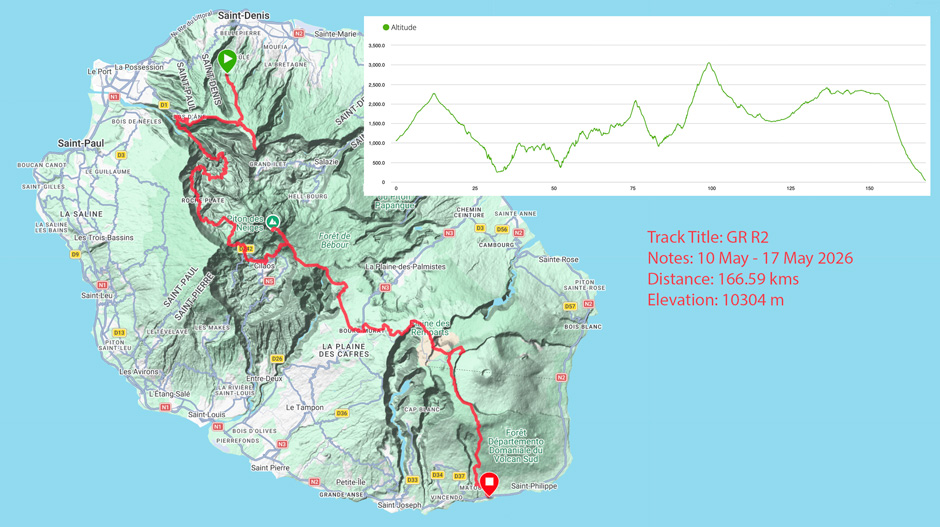Viewport: 940px width, 527px height.
Task: Click the D34 road shield
Action: tap(438, 475)
